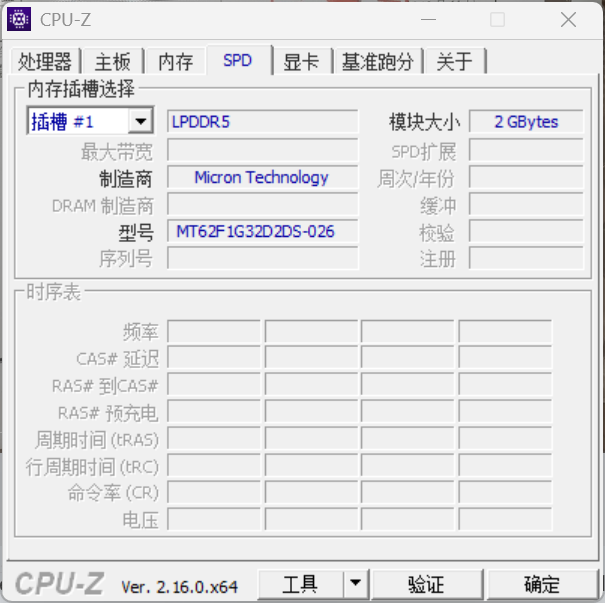Switch to the 关于 tab

[454, 62]
